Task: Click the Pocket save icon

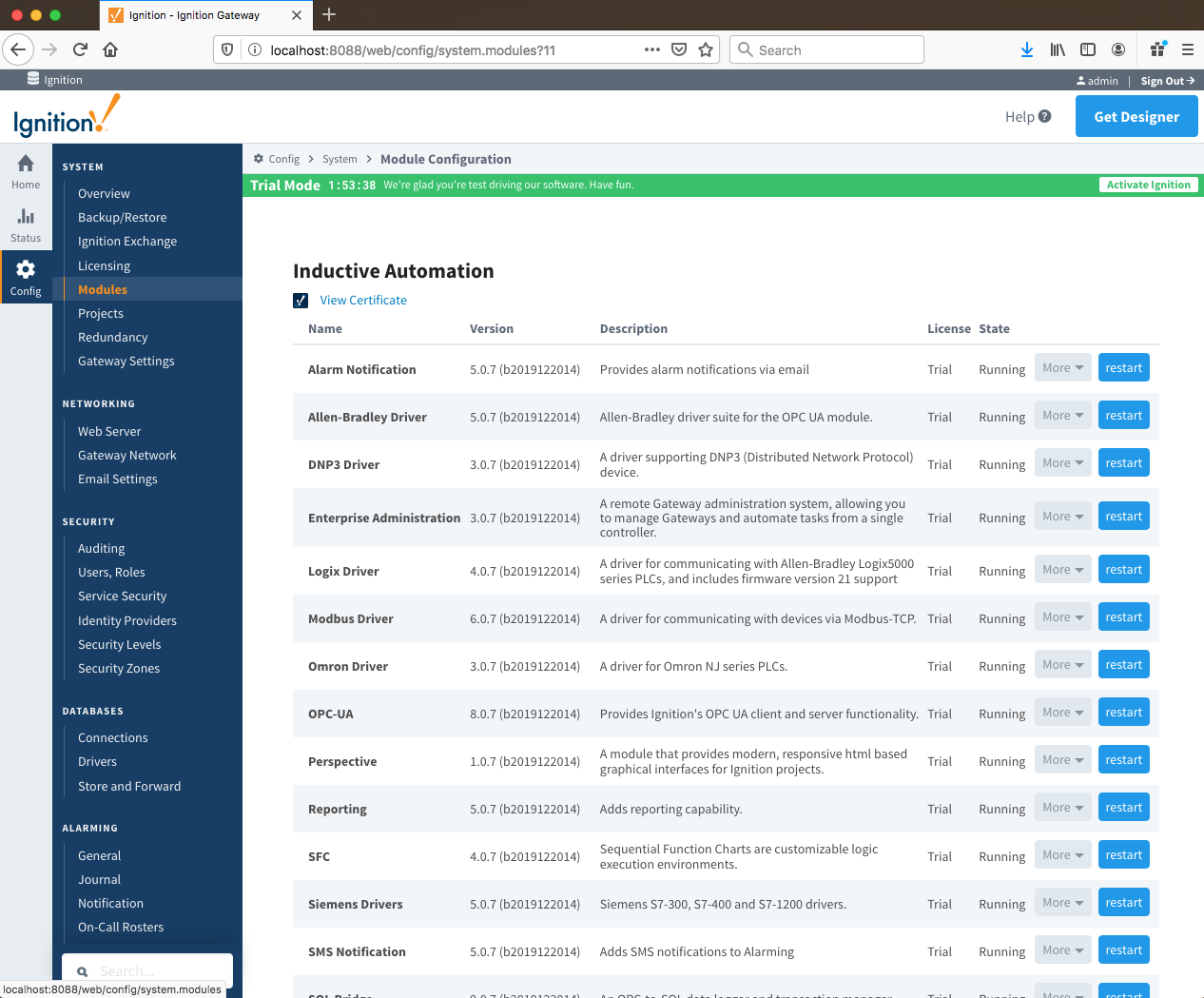Action: click(679, 49)
